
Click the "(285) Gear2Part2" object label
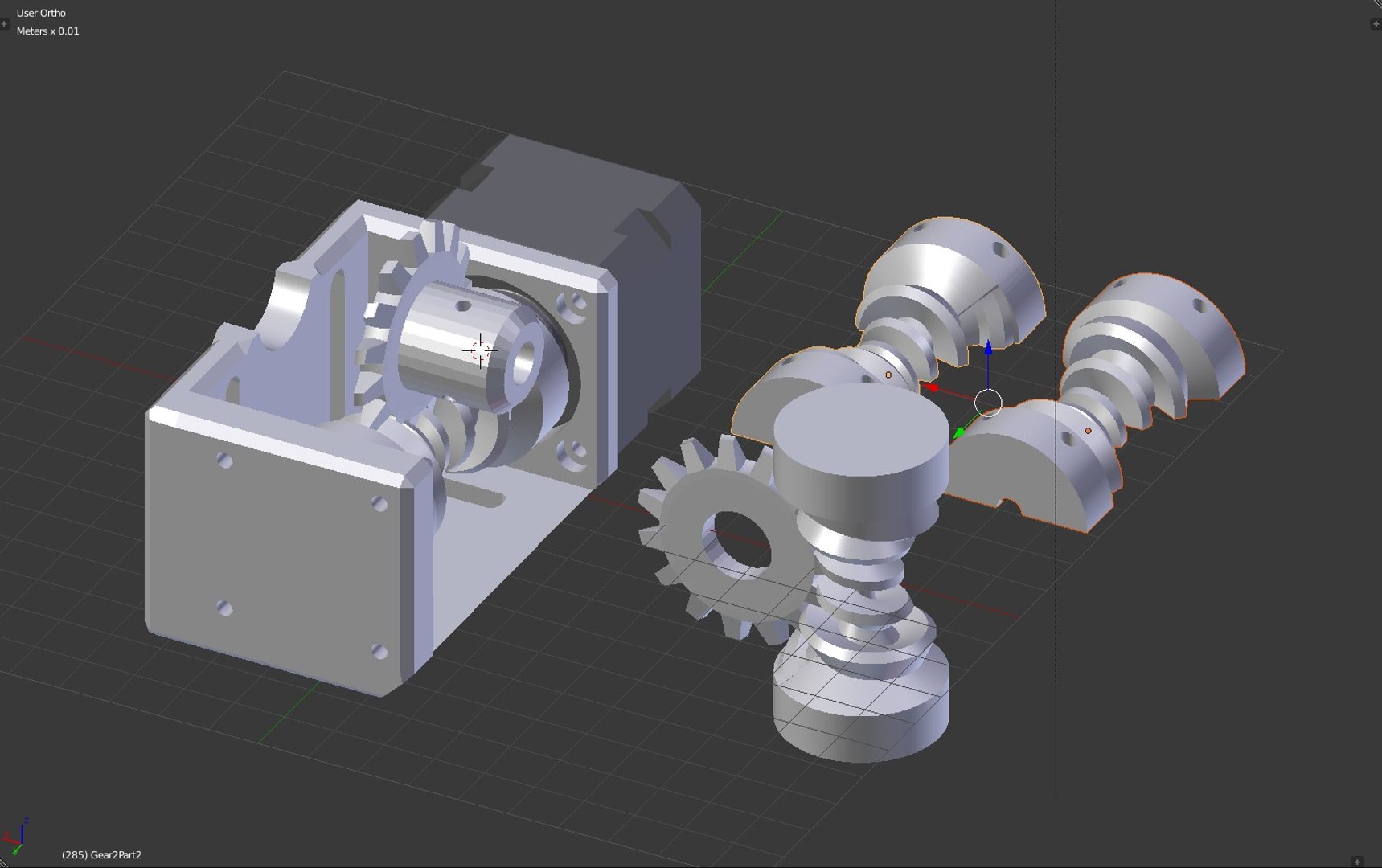point(101,854)
